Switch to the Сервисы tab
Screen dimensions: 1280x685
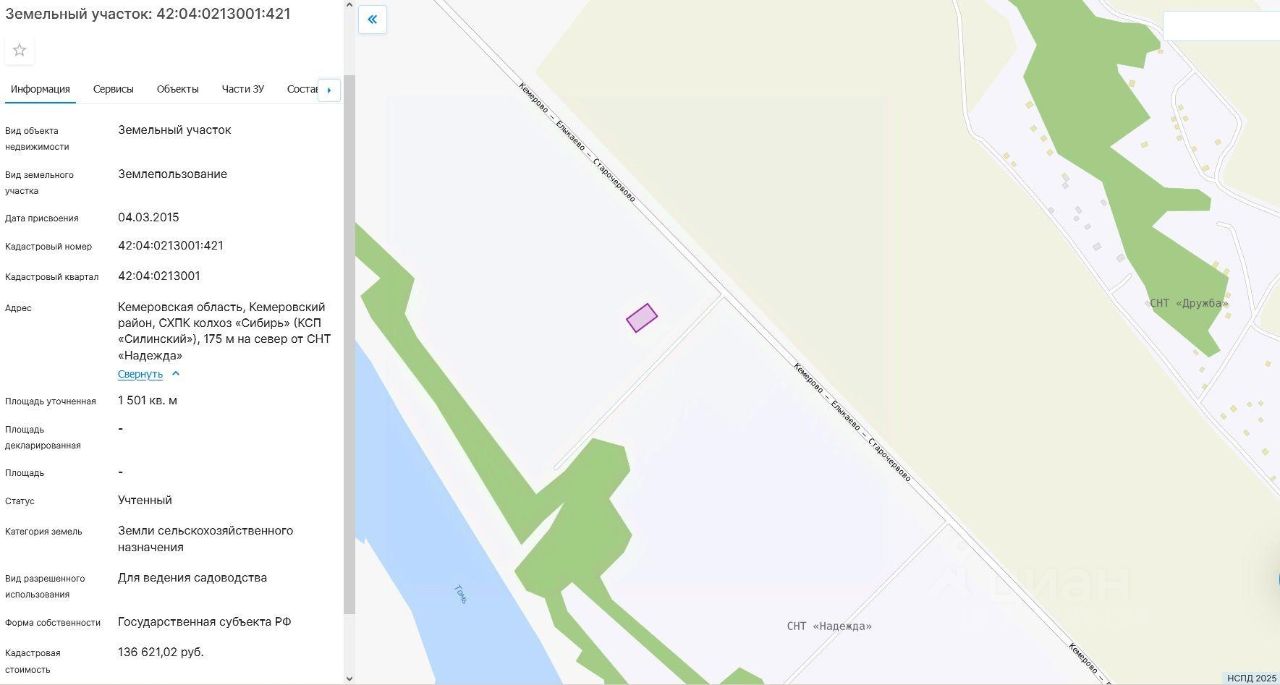click(x=113, y=89)
